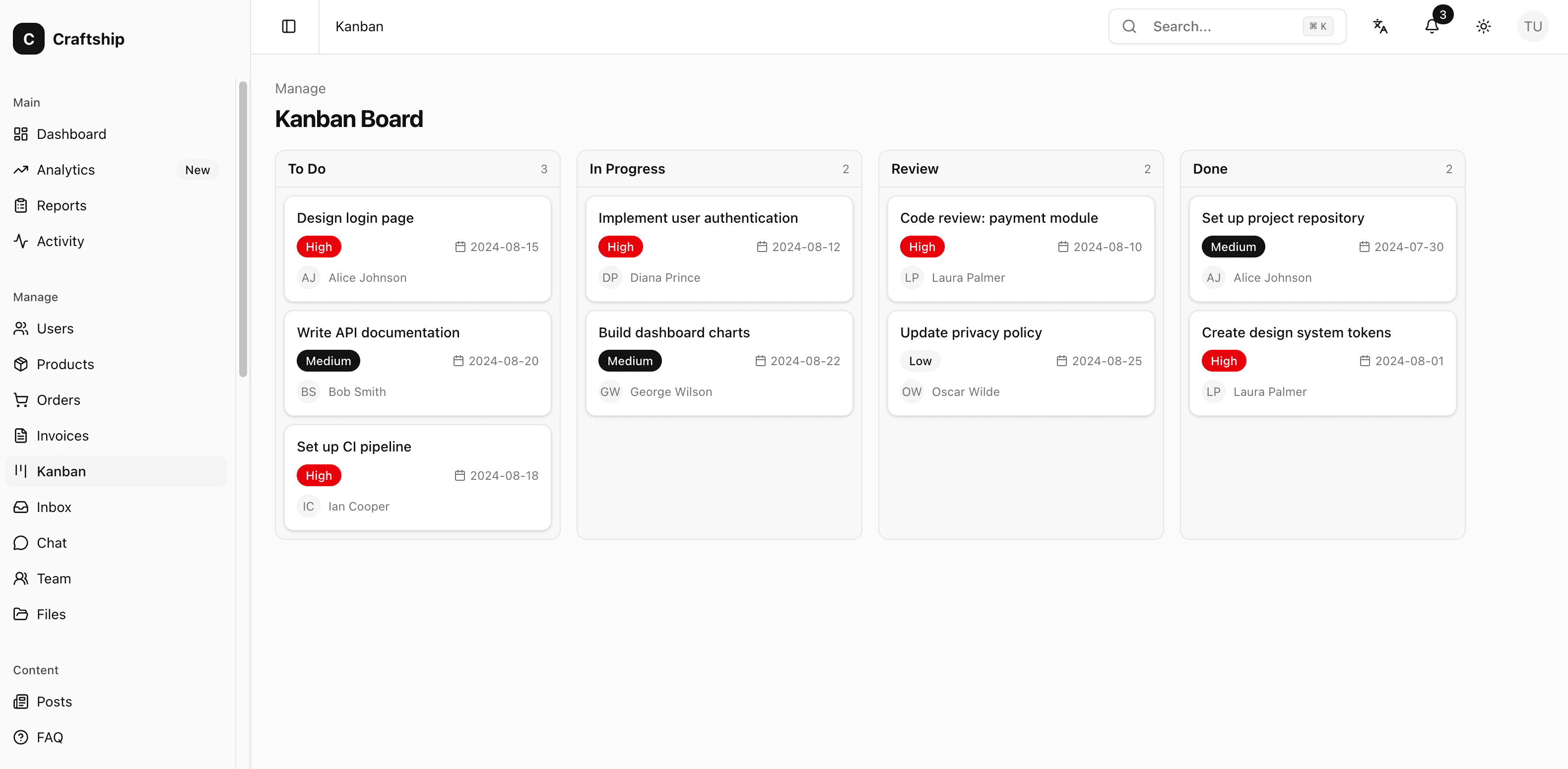Click the High priority badge on Set up CI pipeline
Viewport: 1568px width, 769px height.
319,475
